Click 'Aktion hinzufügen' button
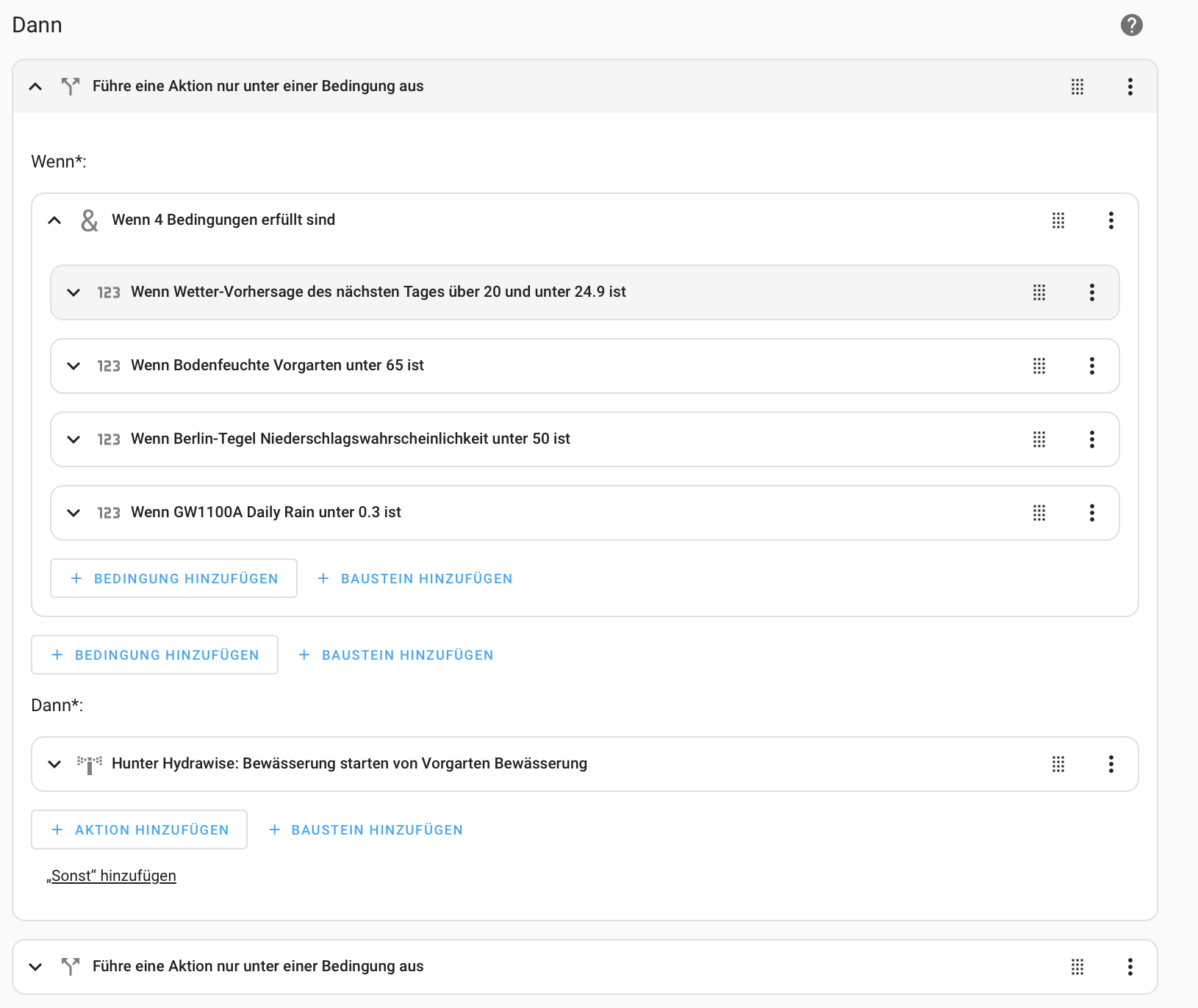The image size is (1198, 1008). tap(140, 830)
